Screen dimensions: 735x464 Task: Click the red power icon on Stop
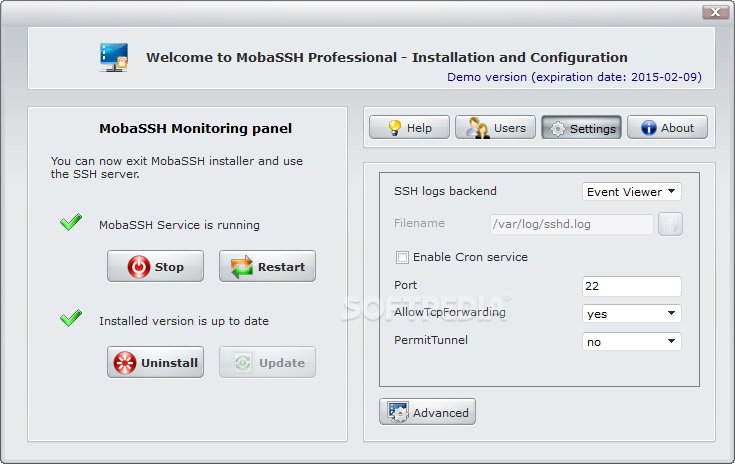(x=139, y=267)
